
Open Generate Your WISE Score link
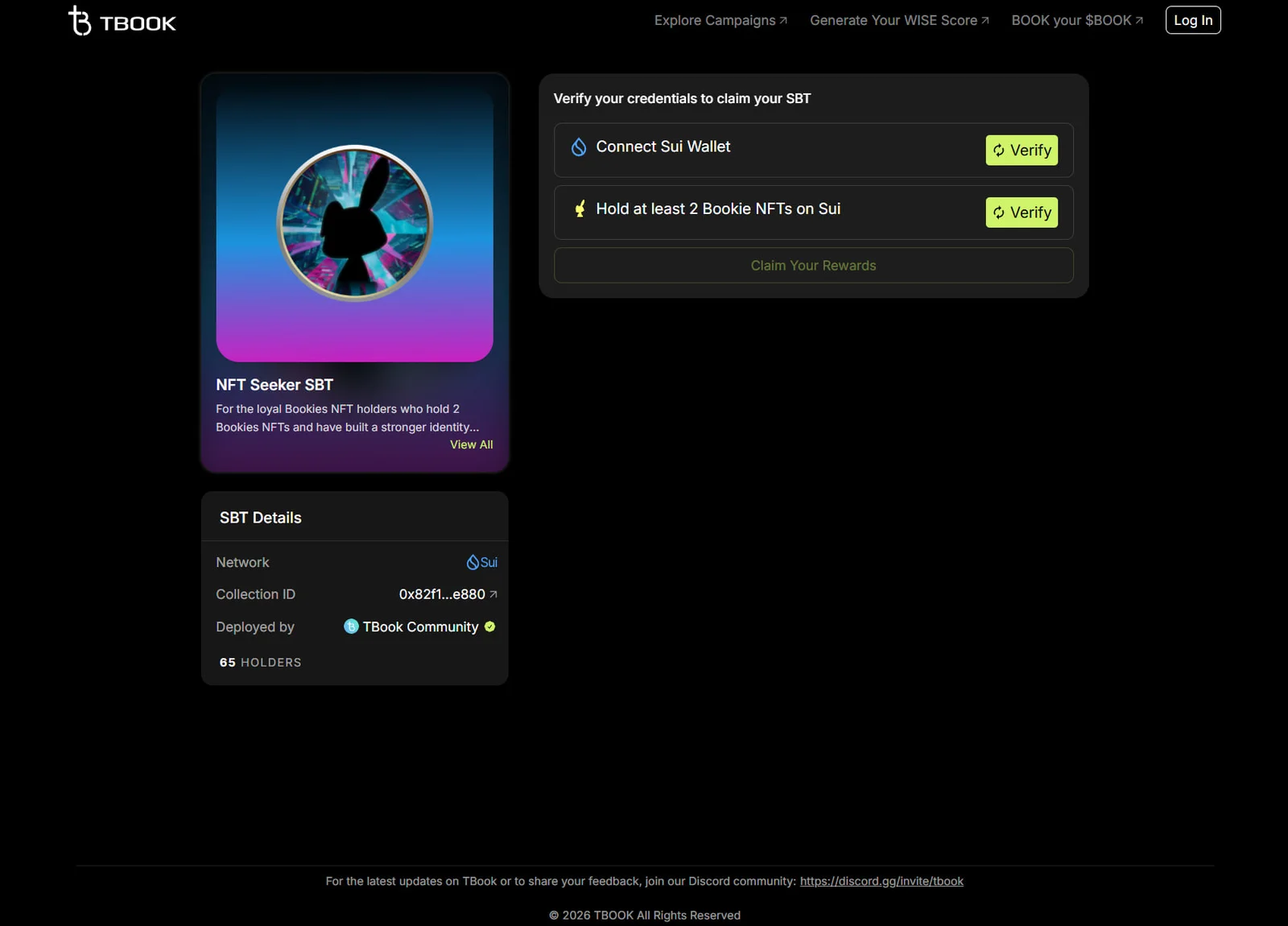tap(899, 20)
